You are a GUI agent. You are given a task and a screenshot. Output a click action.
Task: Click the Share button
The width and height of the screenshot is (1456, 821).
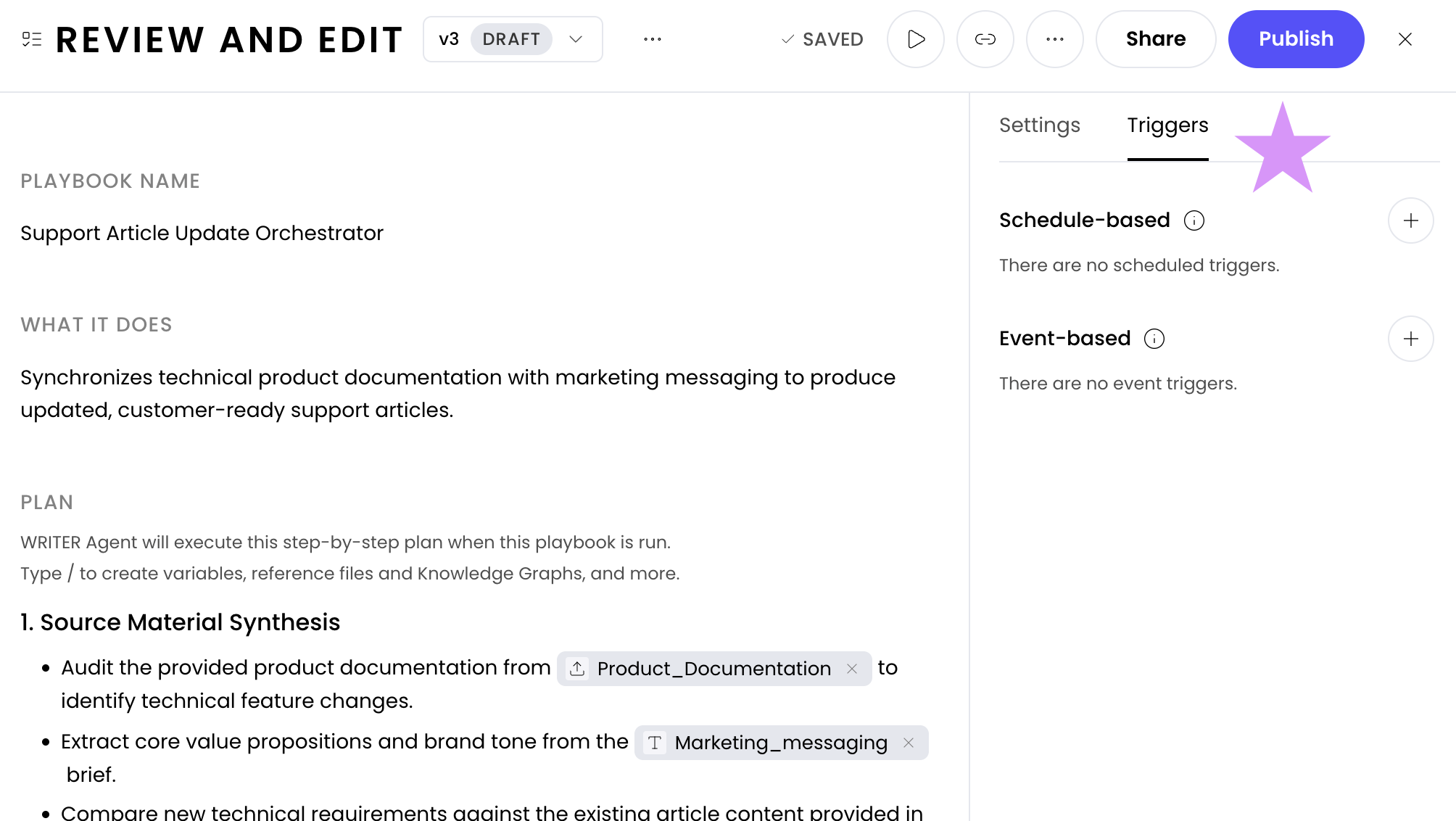point(1155,39)
